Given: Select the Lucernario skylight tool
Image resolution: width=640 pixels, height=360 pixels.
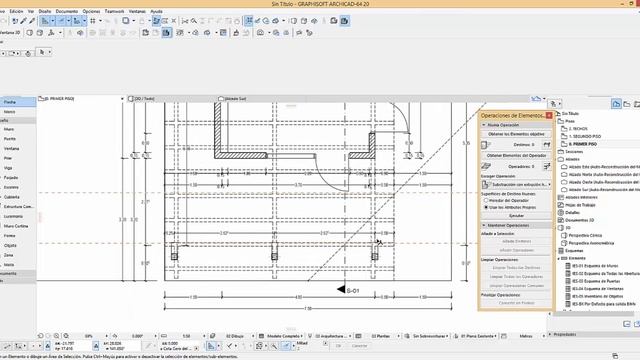Looking at the screenshot, I should 18,216.
